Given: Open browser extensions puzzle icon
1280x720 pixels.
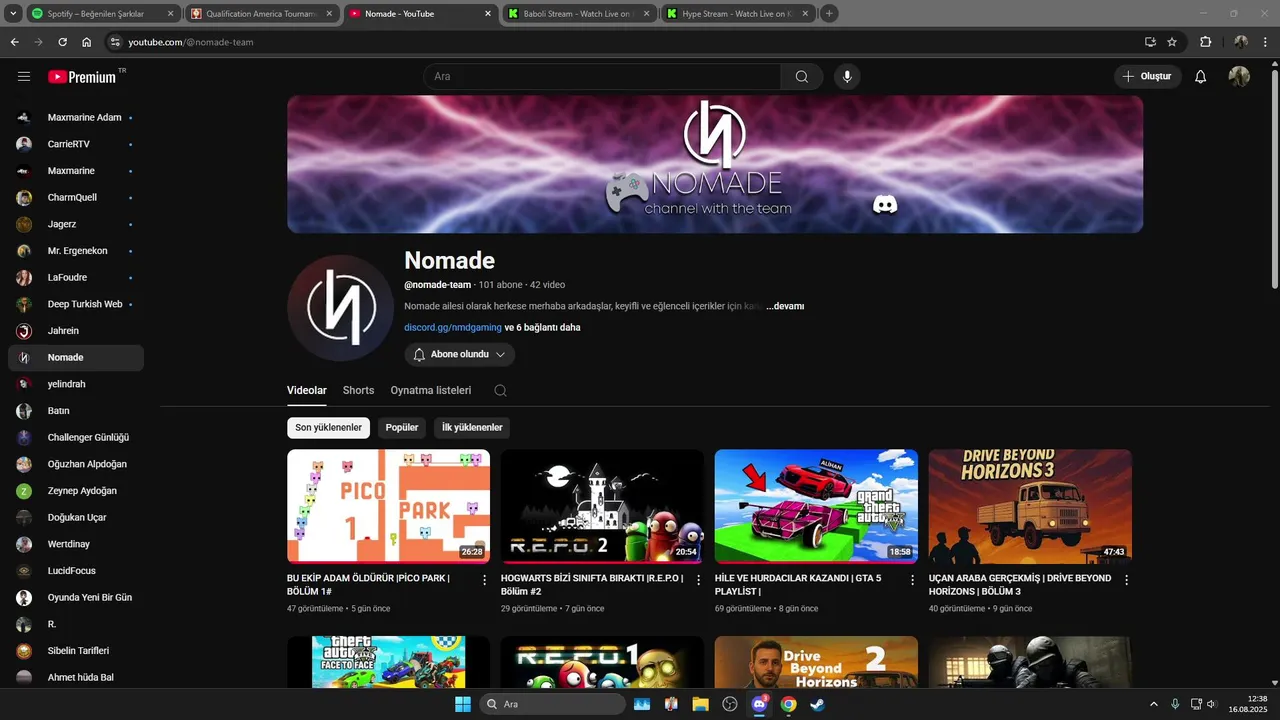Looking at the screenshot, I should tap(1205, 42).
